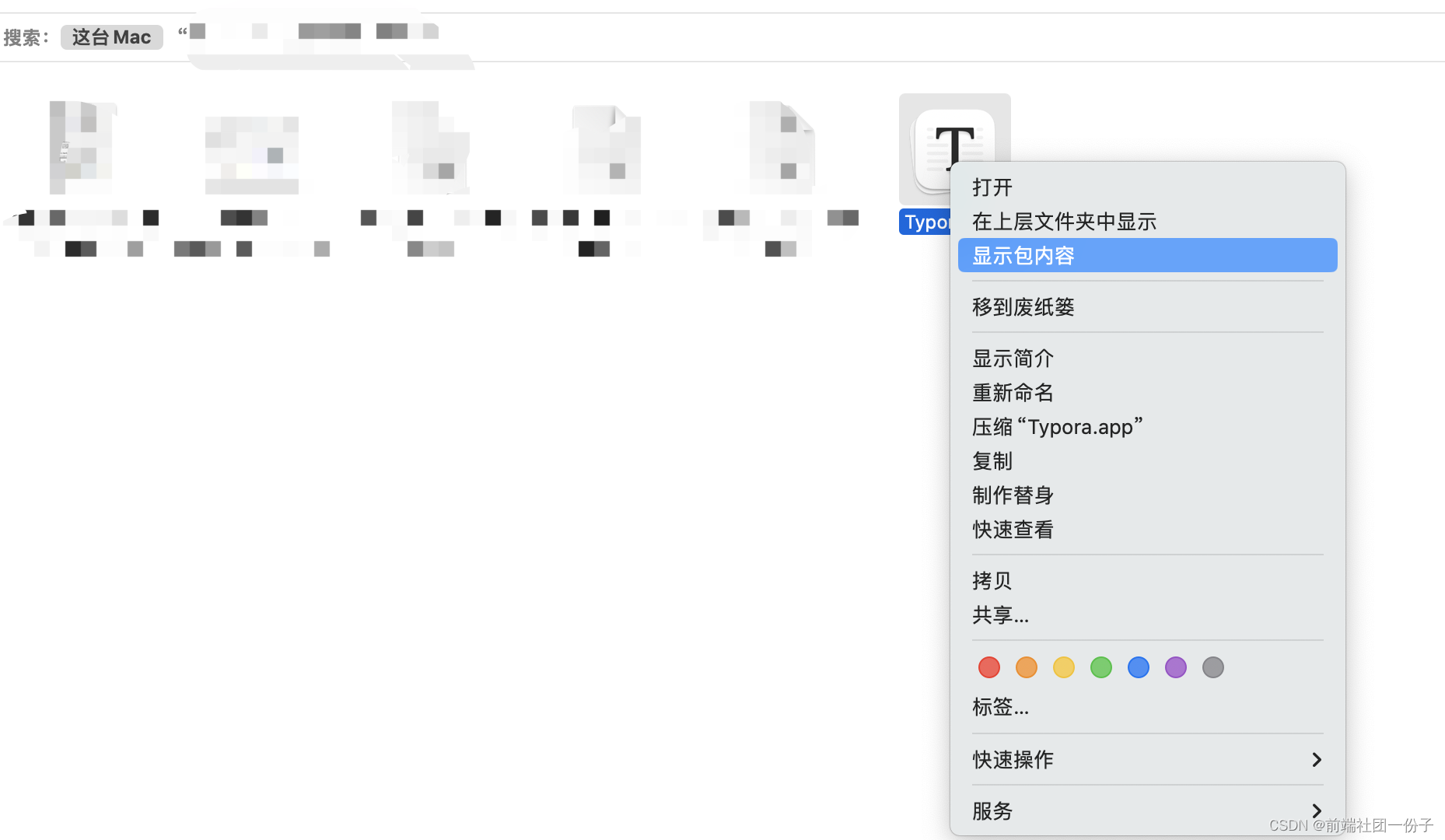Select the 这台 Mac search scope button
The image size is (1445, 840).
[x=111, y=37]
